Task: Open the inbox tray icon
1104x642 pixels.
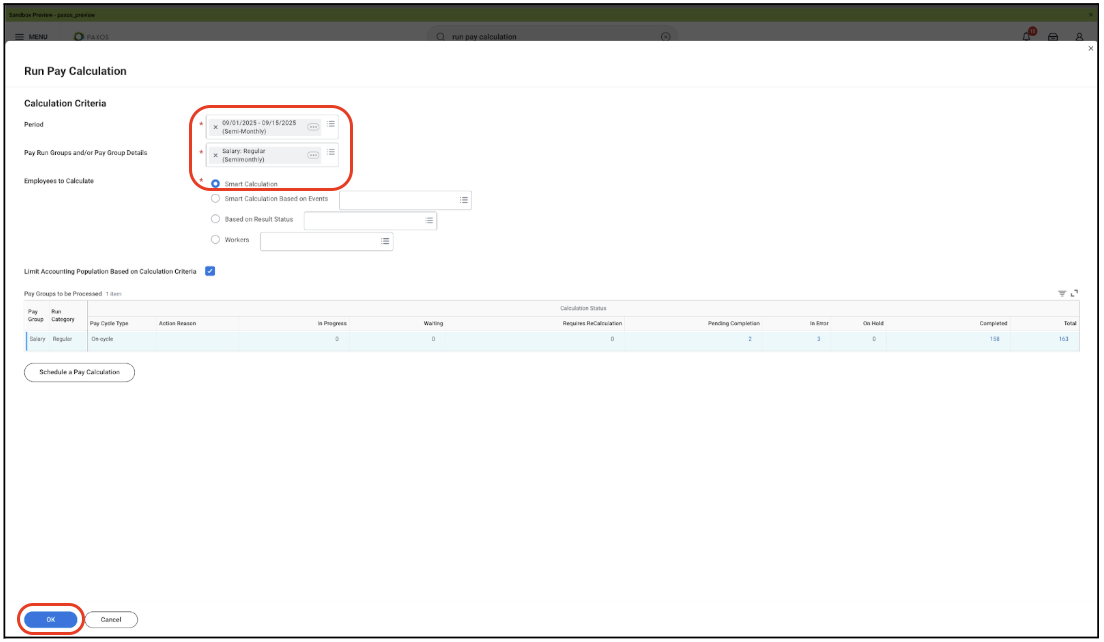Action: coord(1053,37)
